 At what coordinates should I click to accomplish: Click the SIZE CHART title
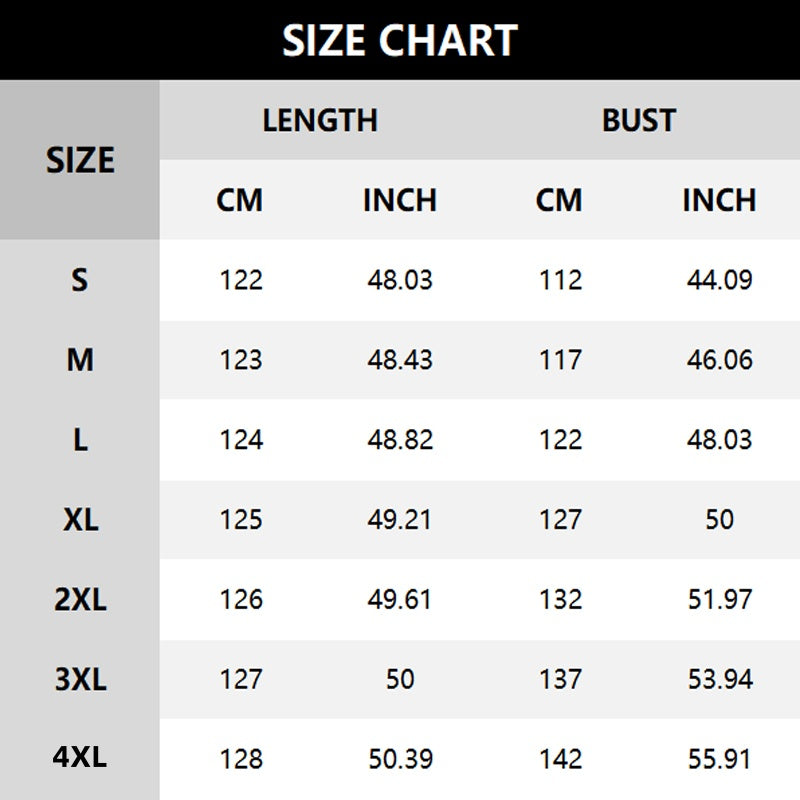pos(400,40)
